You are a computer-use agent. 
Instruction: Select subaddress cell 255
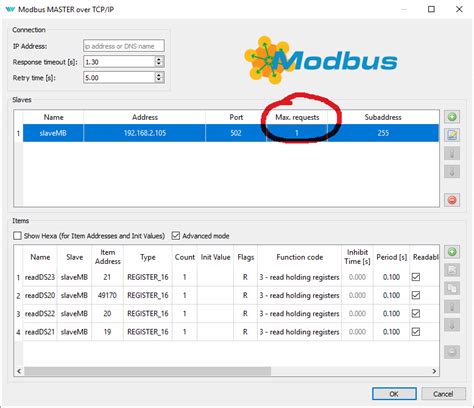coord(383,133)
